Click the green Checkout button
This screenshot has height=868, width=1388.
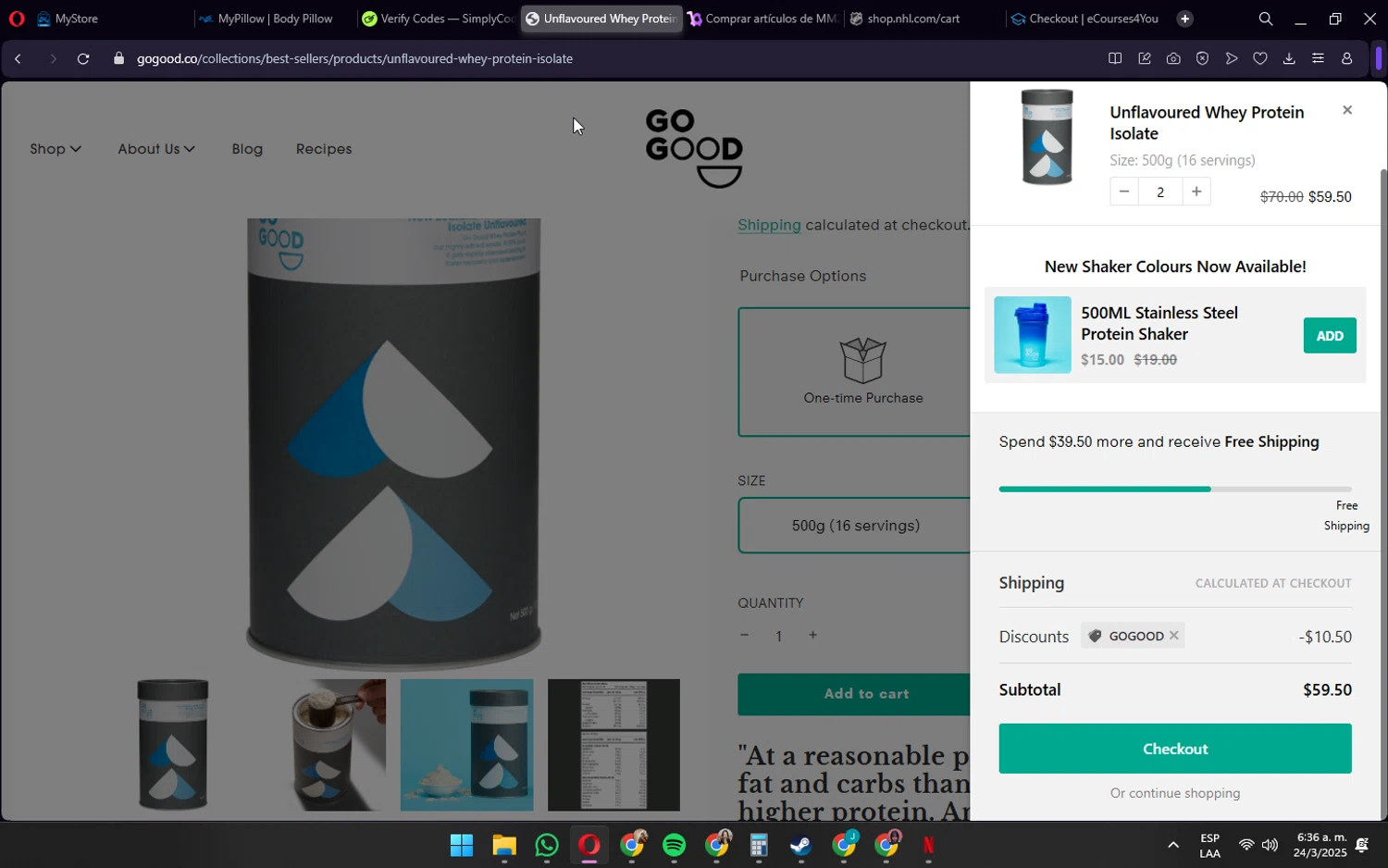(1175, 749)
